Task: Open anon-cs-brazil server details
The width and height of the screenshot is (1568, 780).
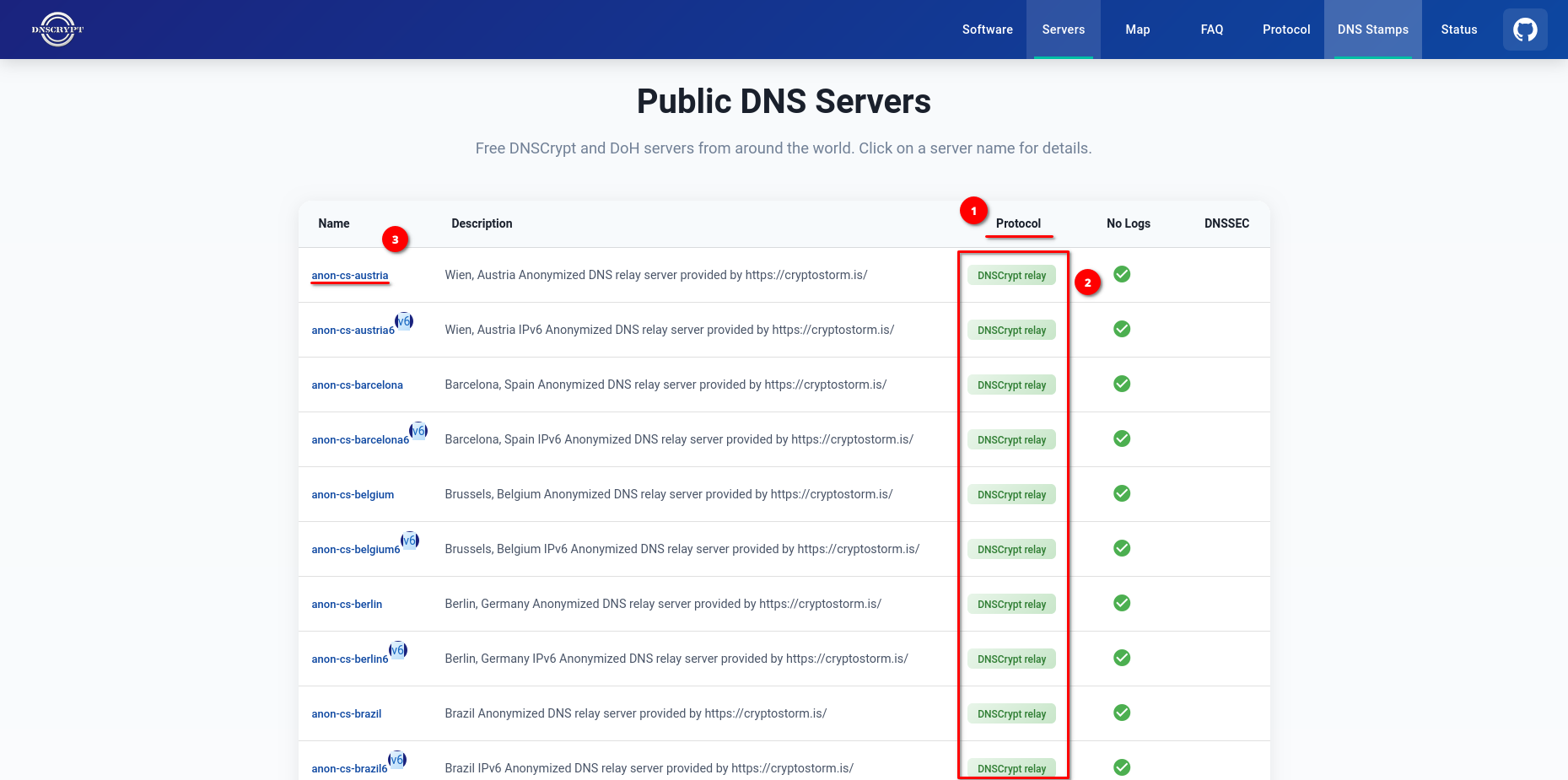Action: click(347, 714)
